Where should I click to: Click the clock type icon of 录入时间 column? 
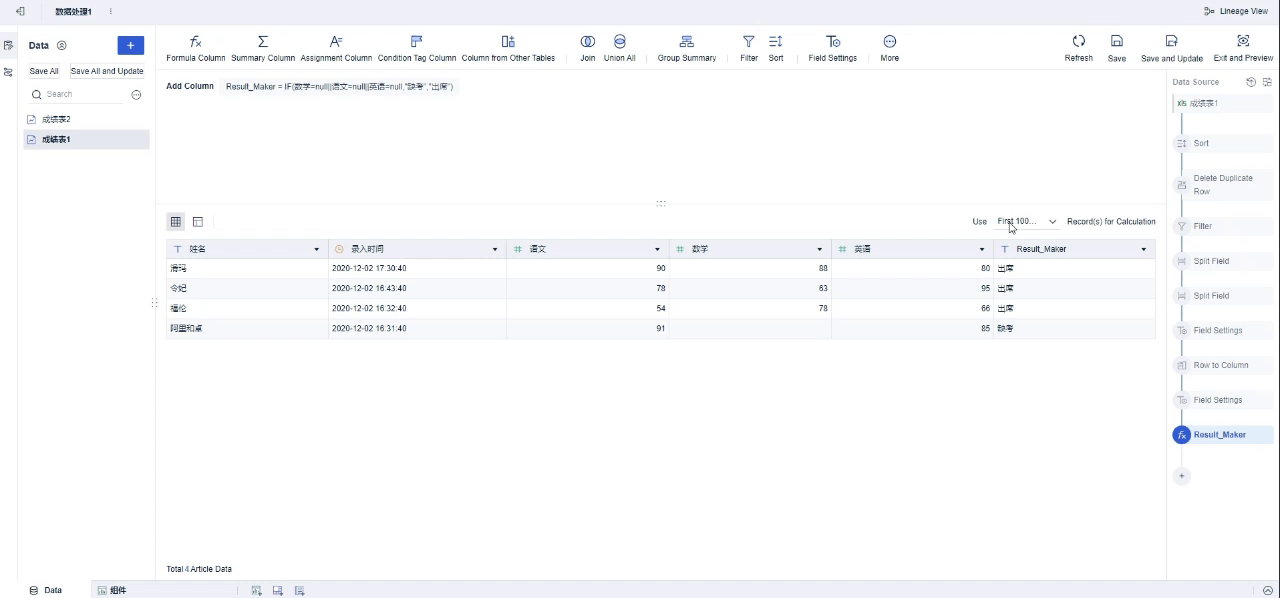pos(339,249)
